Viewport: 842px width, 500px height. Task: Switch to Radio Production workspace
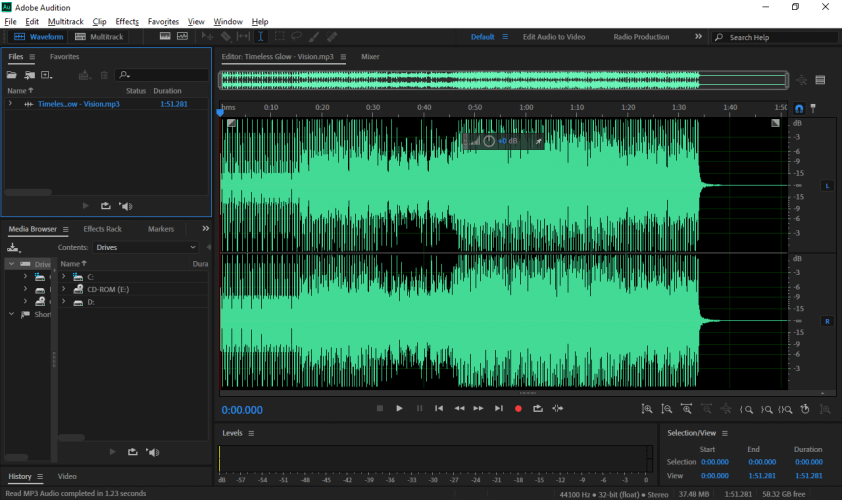pyautogui.click(x=641, y=37)
